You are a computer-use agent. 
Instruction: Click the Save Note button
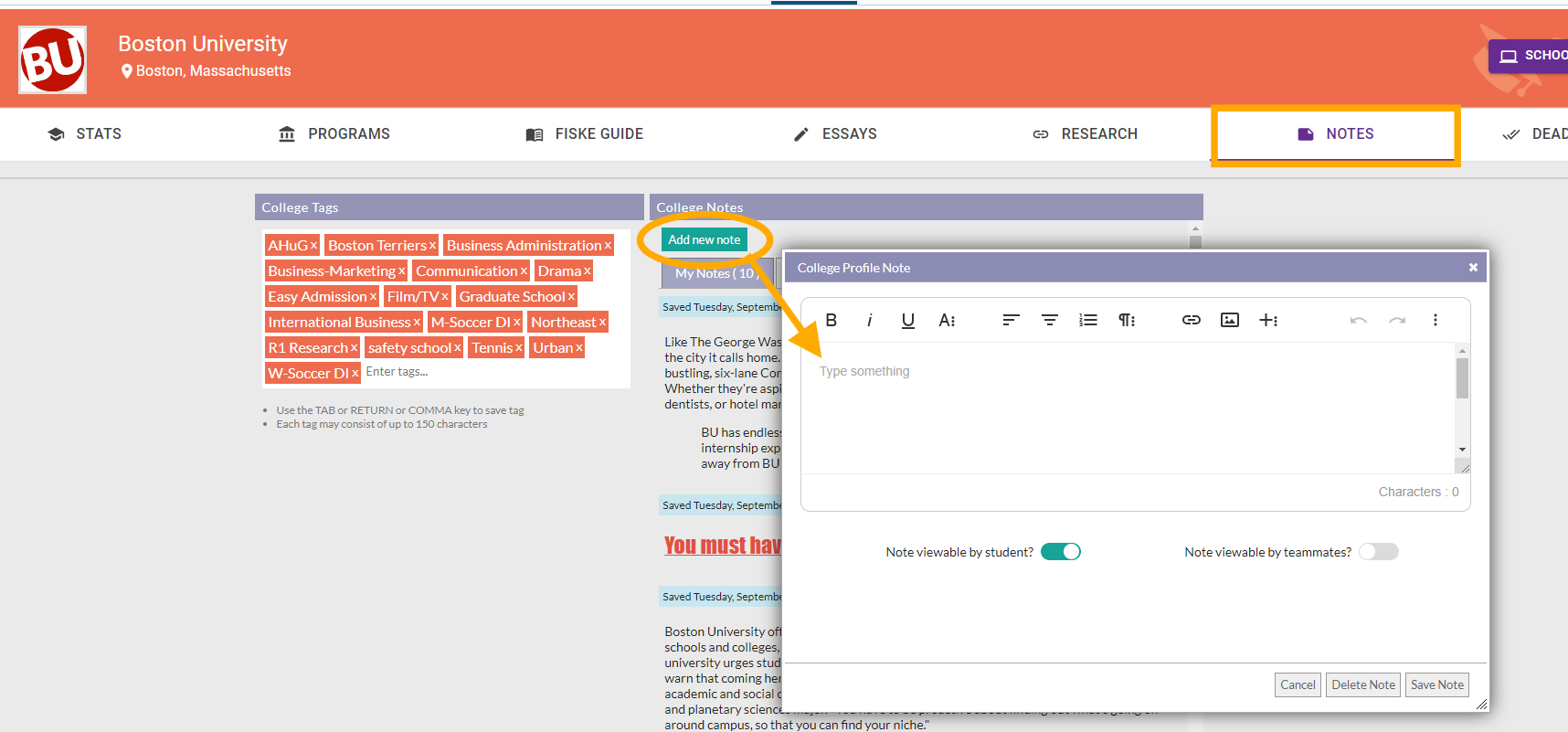[1437, 684]
